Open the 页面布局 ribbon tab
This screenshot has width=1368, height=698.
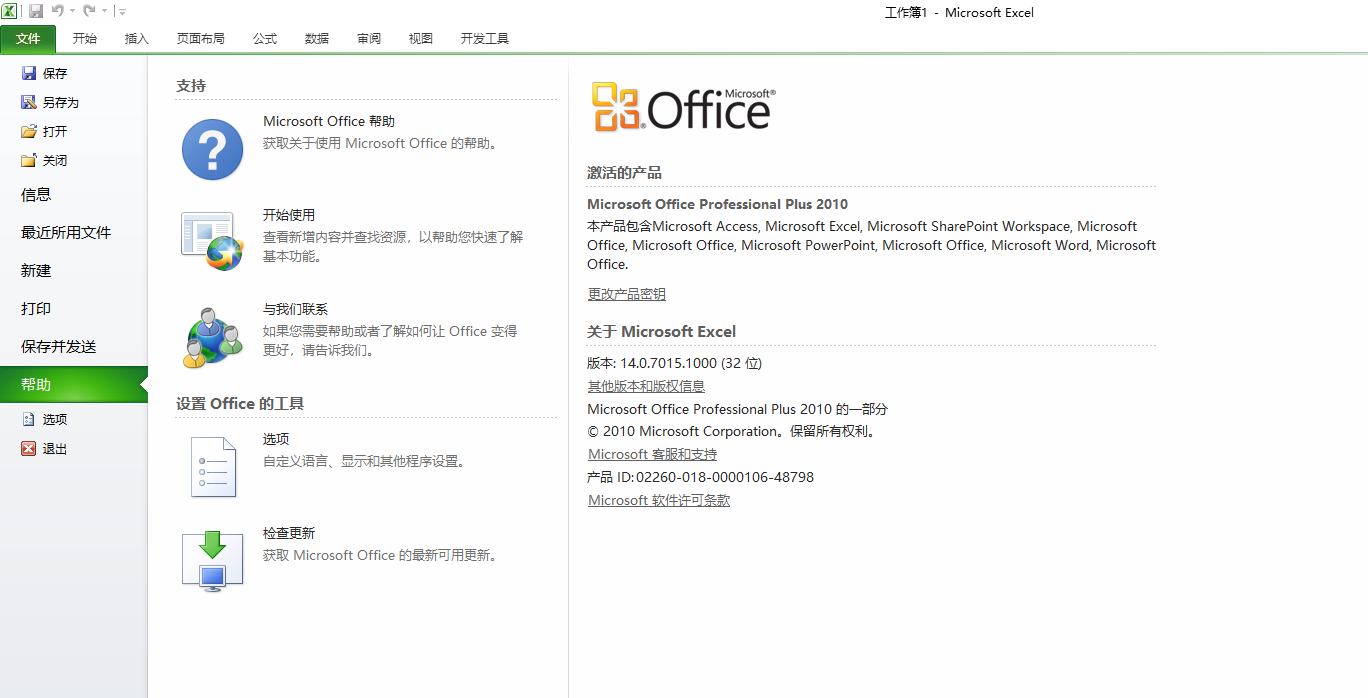coord(201,39)
